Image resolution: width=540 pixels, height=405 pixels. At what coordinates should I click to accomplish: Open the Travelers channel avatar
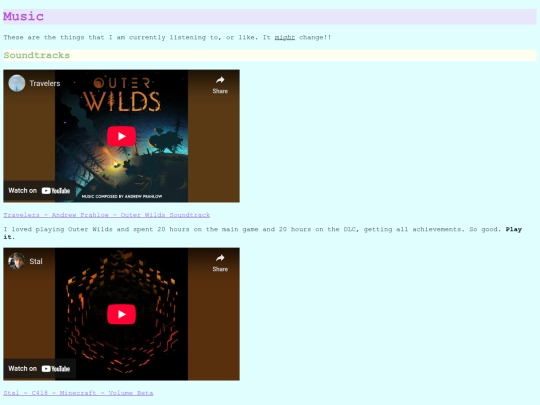[17, 83]
